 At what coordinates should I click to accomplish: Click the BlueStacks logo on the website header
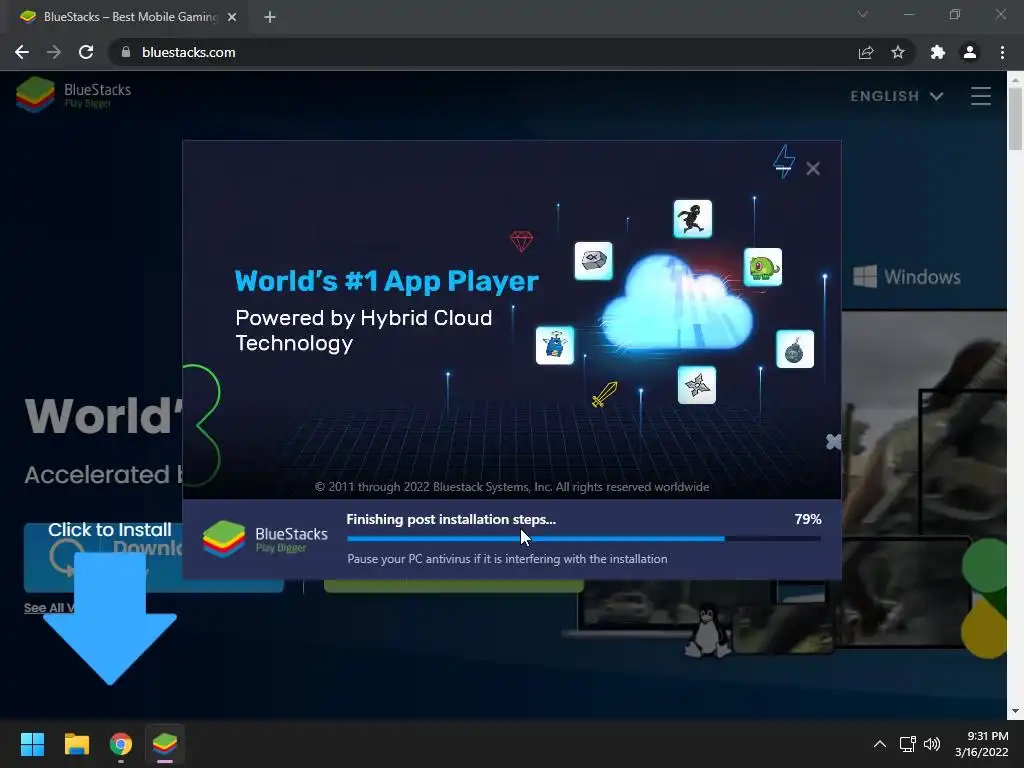(x=74, y=95)
